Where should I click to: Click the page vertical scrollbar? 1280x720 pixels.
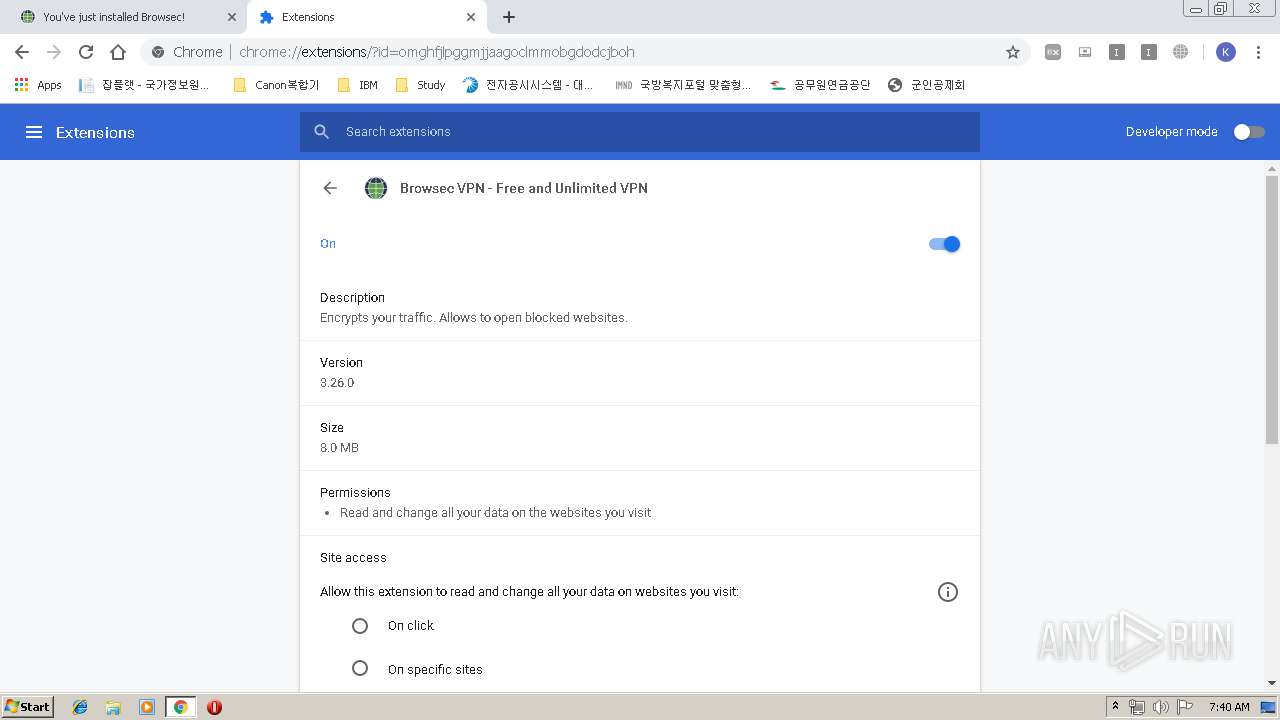[1272, 310]
